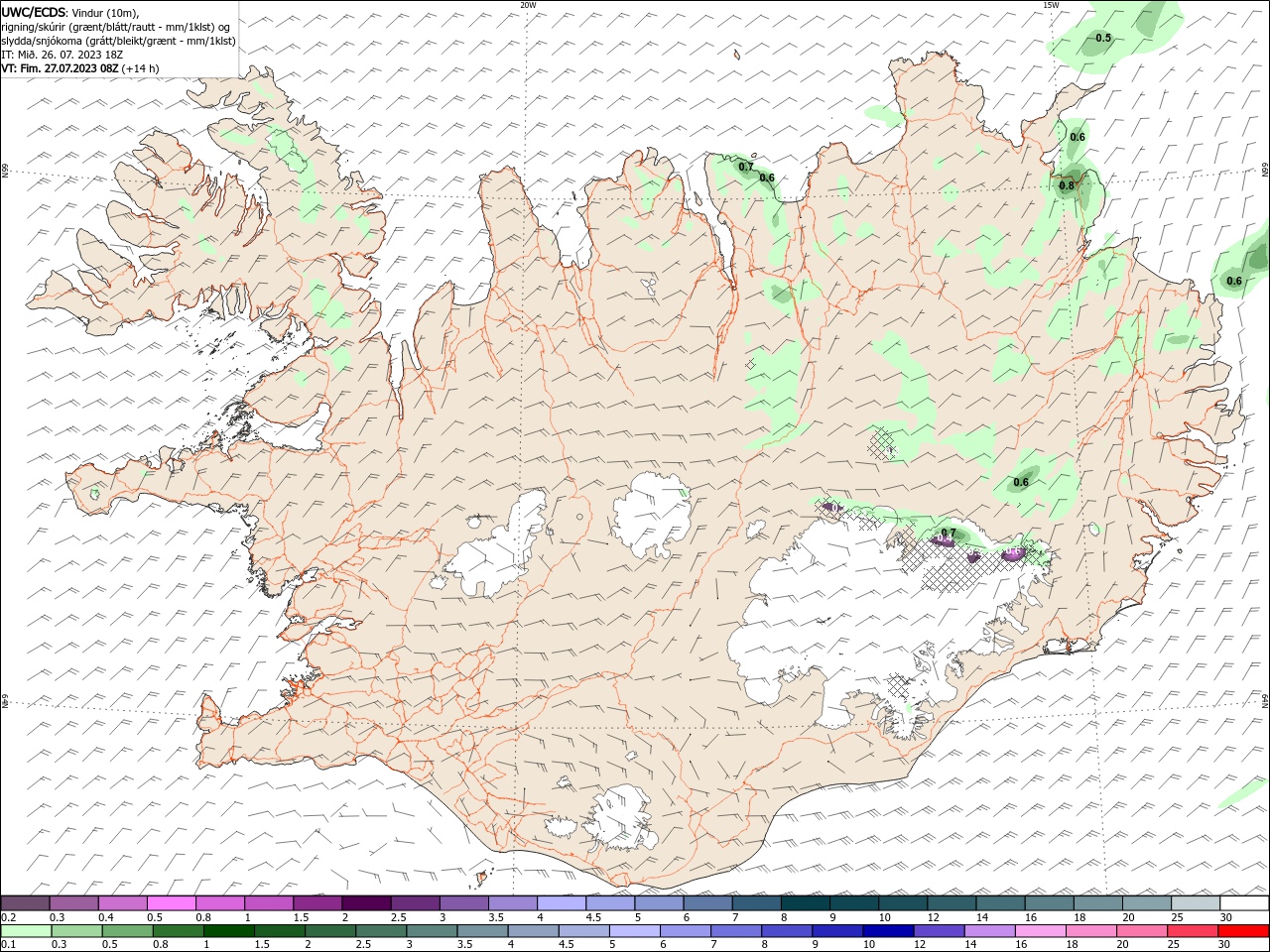1270x952 pixels.
Task: Select the top-row lavender swatch at 4
Action: (x=562, y=903)
